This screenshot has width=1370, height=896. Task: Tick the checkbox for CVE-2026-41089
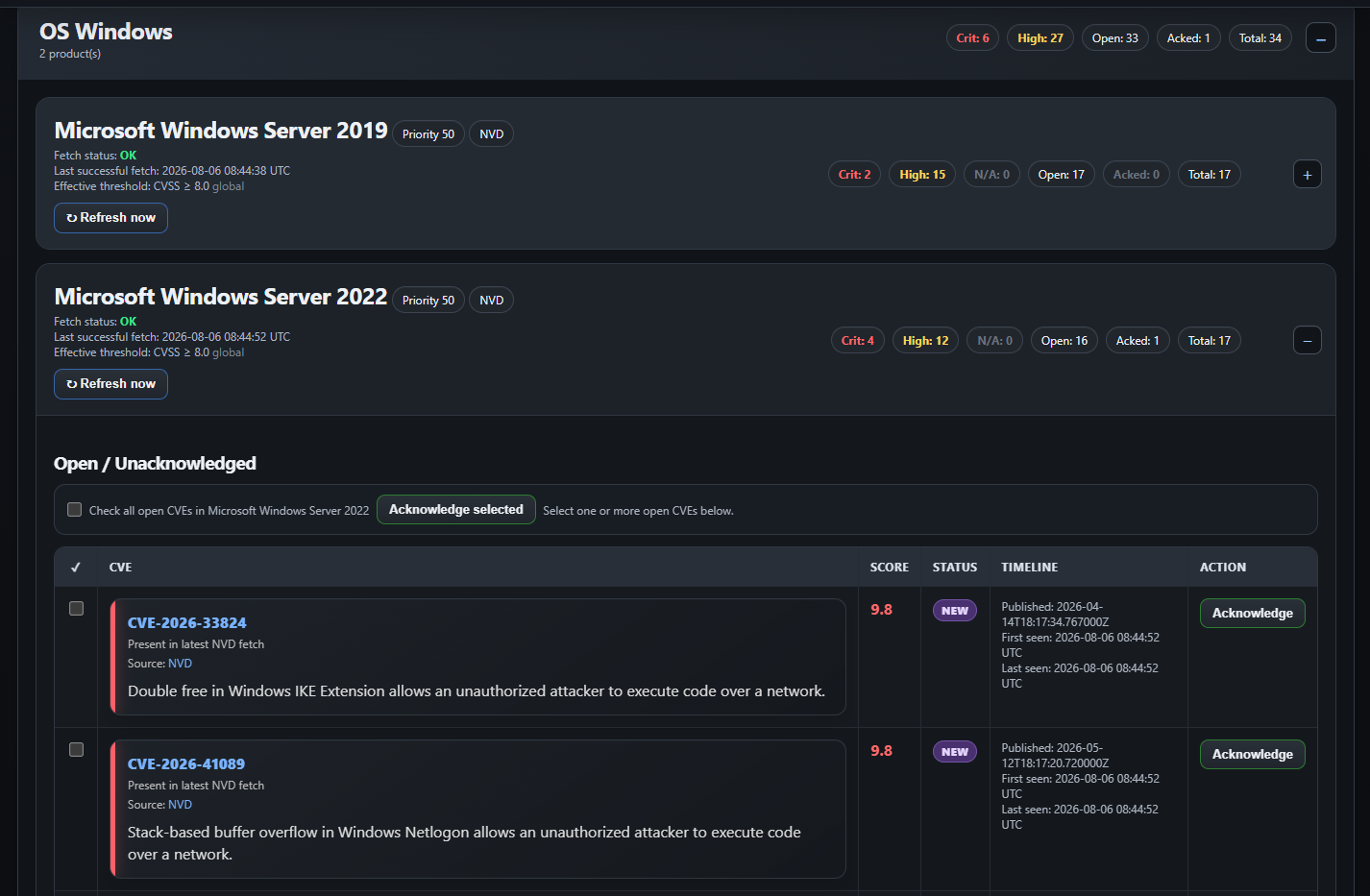click(x=76, y=750)
